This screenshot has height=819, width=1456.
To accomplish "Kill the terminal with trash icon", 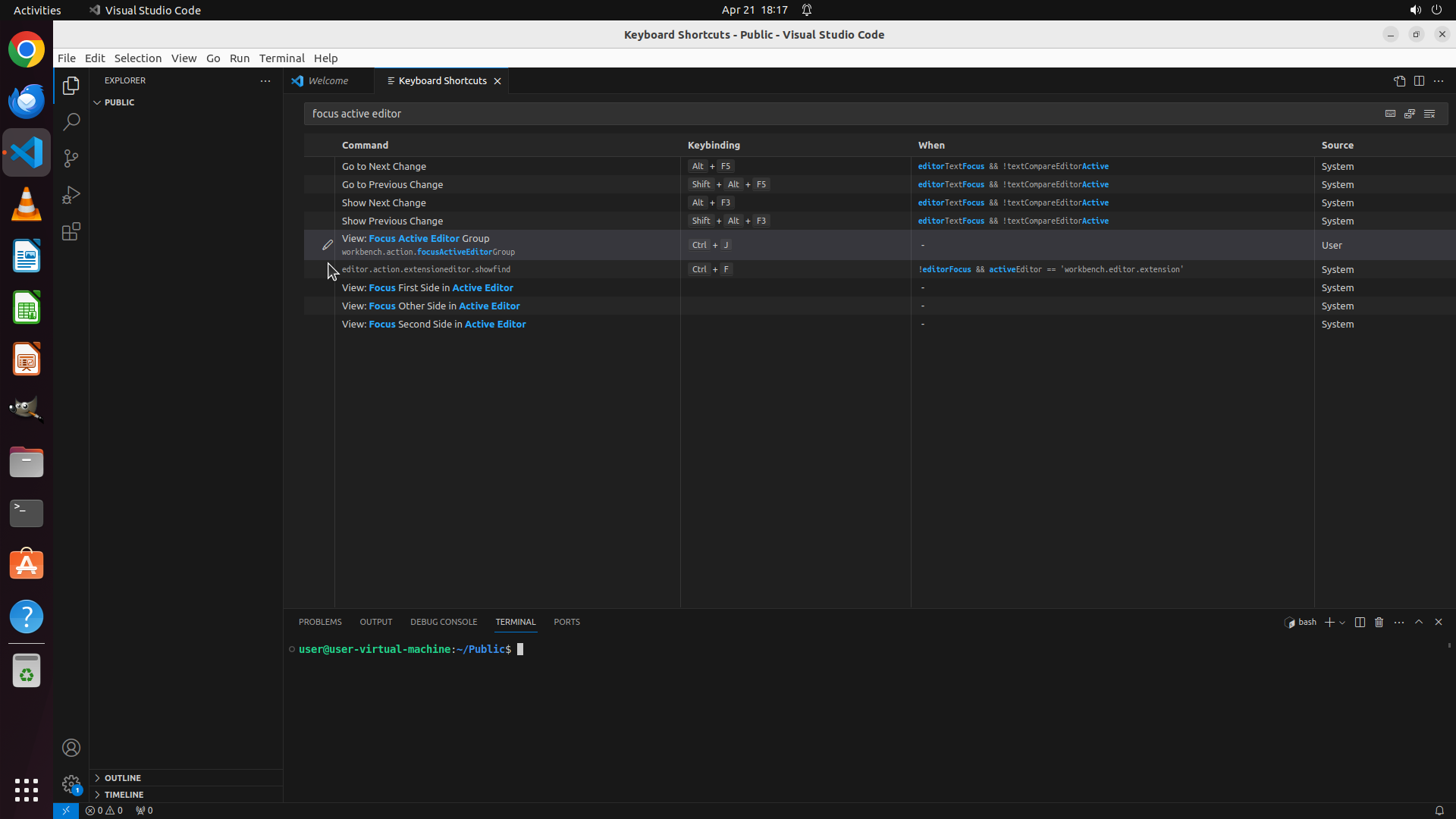I will point(1379,622).
